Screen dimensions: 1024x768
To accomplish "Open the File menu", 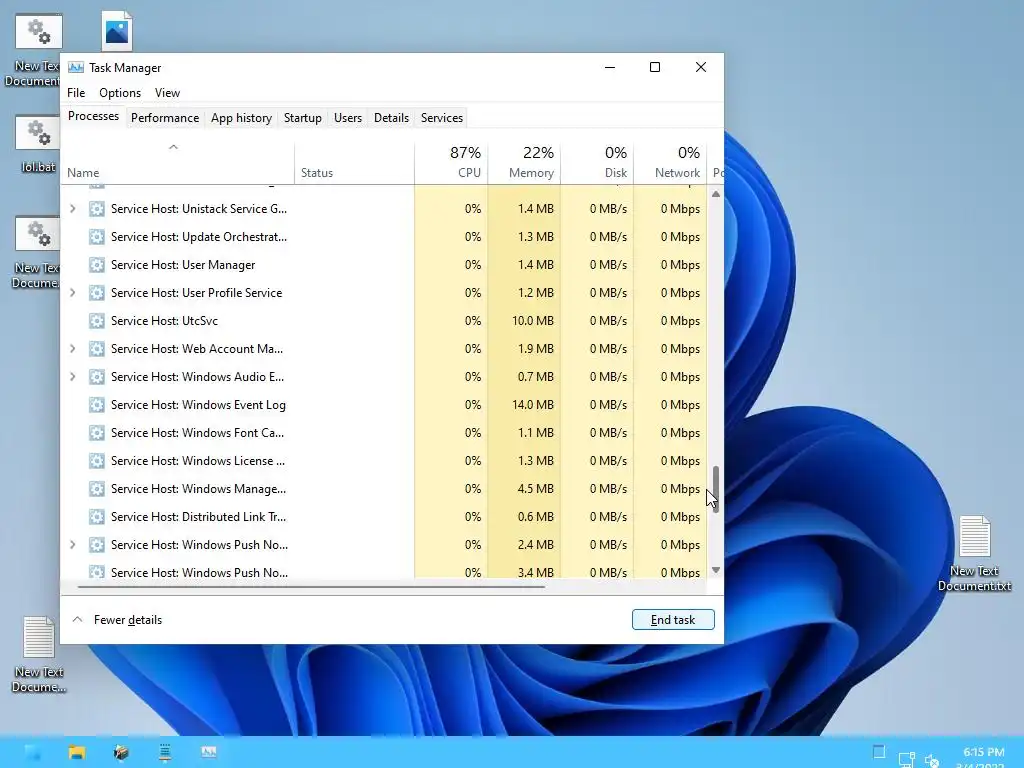I will [x=76, y=93].
